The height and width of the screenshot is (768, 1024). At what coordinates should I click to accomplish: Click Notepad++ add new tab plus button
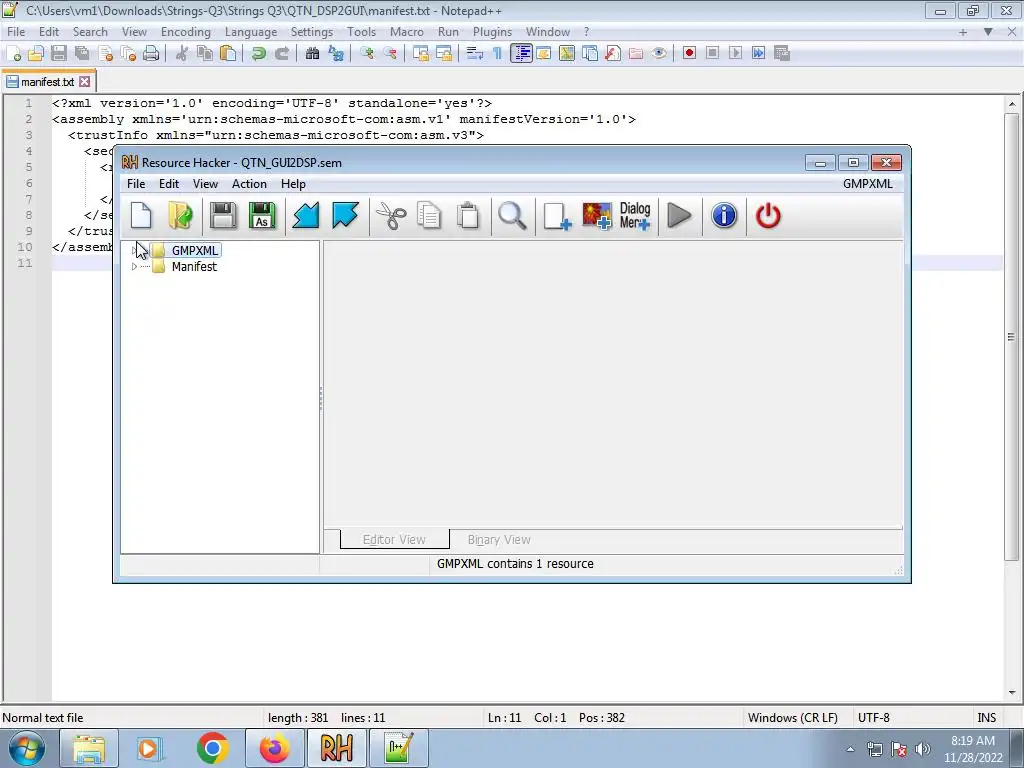(x=963, y=32)
